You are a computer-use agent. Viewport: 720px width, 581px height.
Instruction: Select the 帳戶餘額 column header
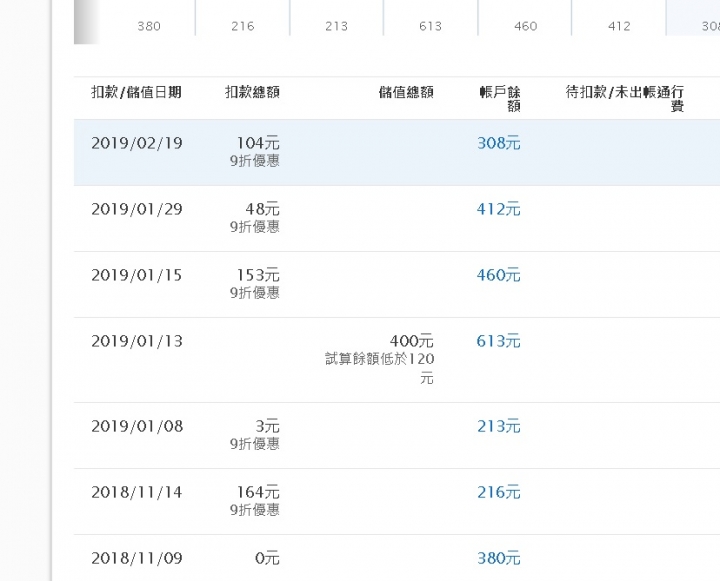[x=500, y=99]
